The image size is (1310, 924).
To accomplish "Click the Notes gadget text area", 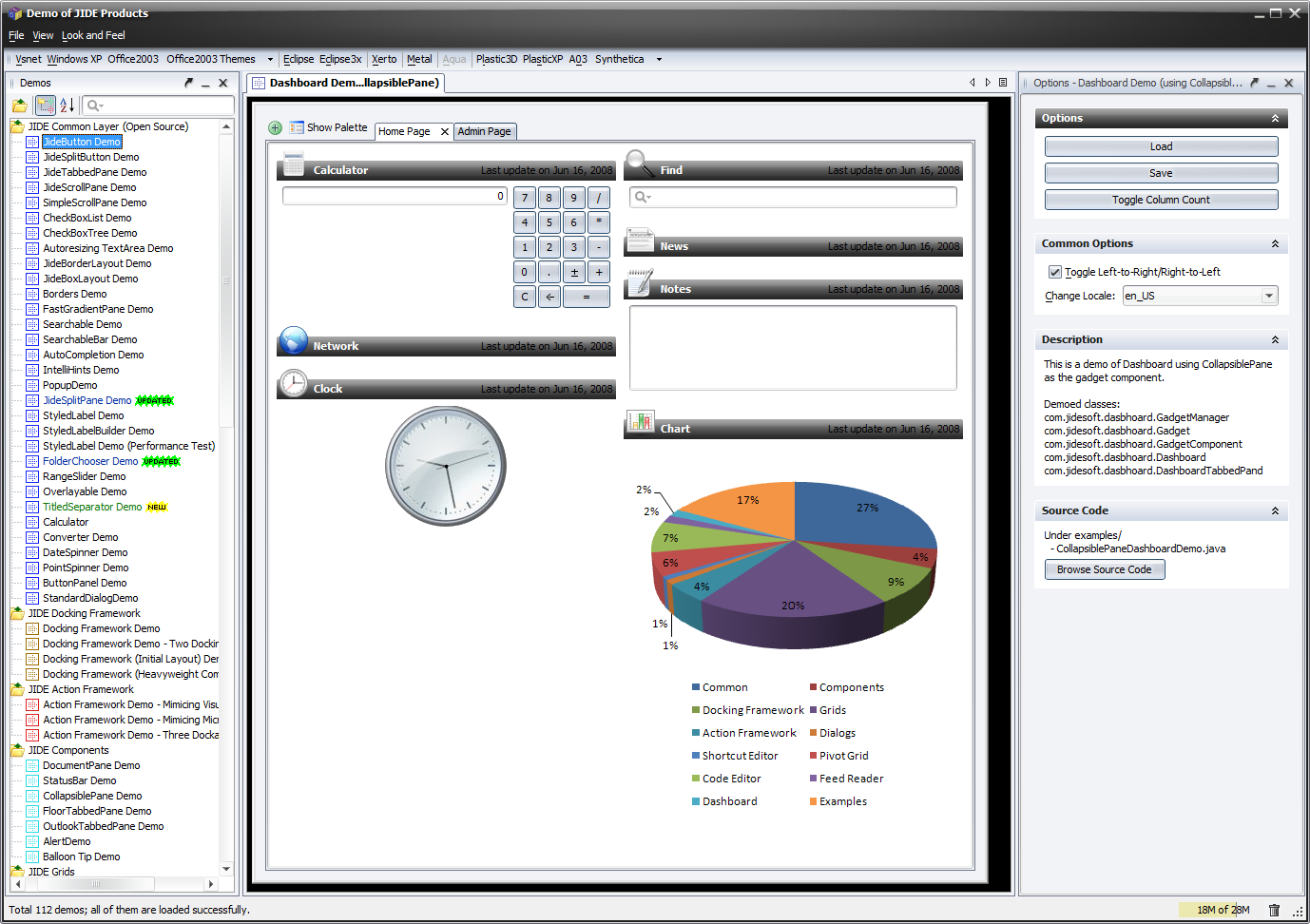I will tap(793, 347).
